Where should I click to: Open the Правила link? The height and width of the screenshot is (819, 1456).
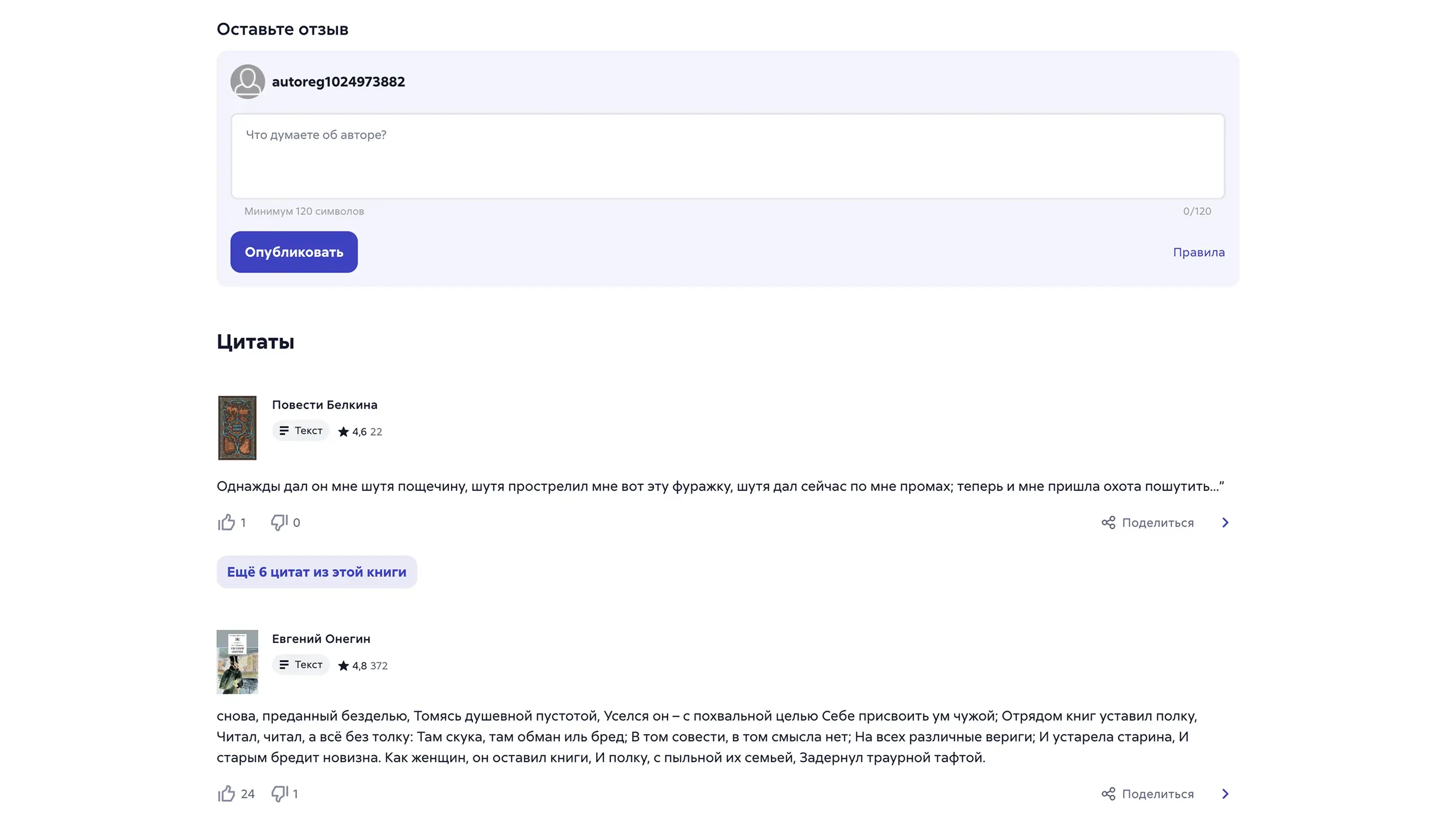click(1198, 252)
